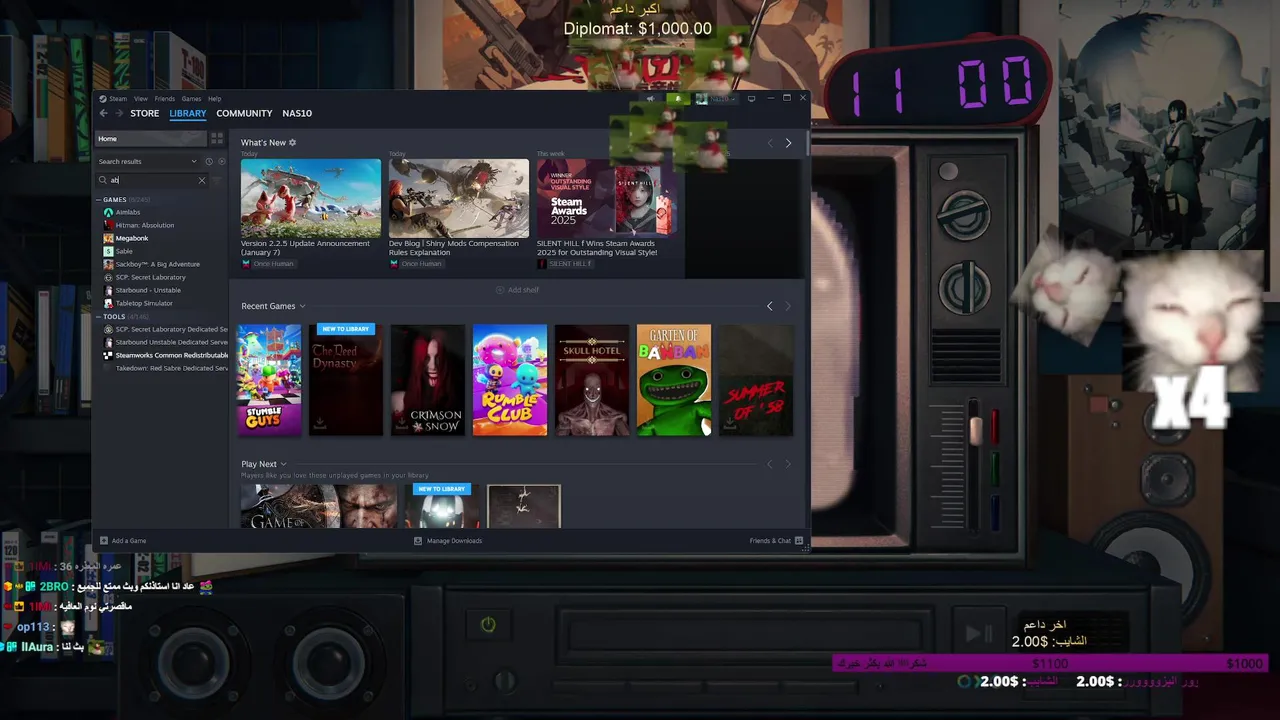Switch to the STORE tab
The width and height of the screenshot is (1280, 720).
tap(144, 113)
